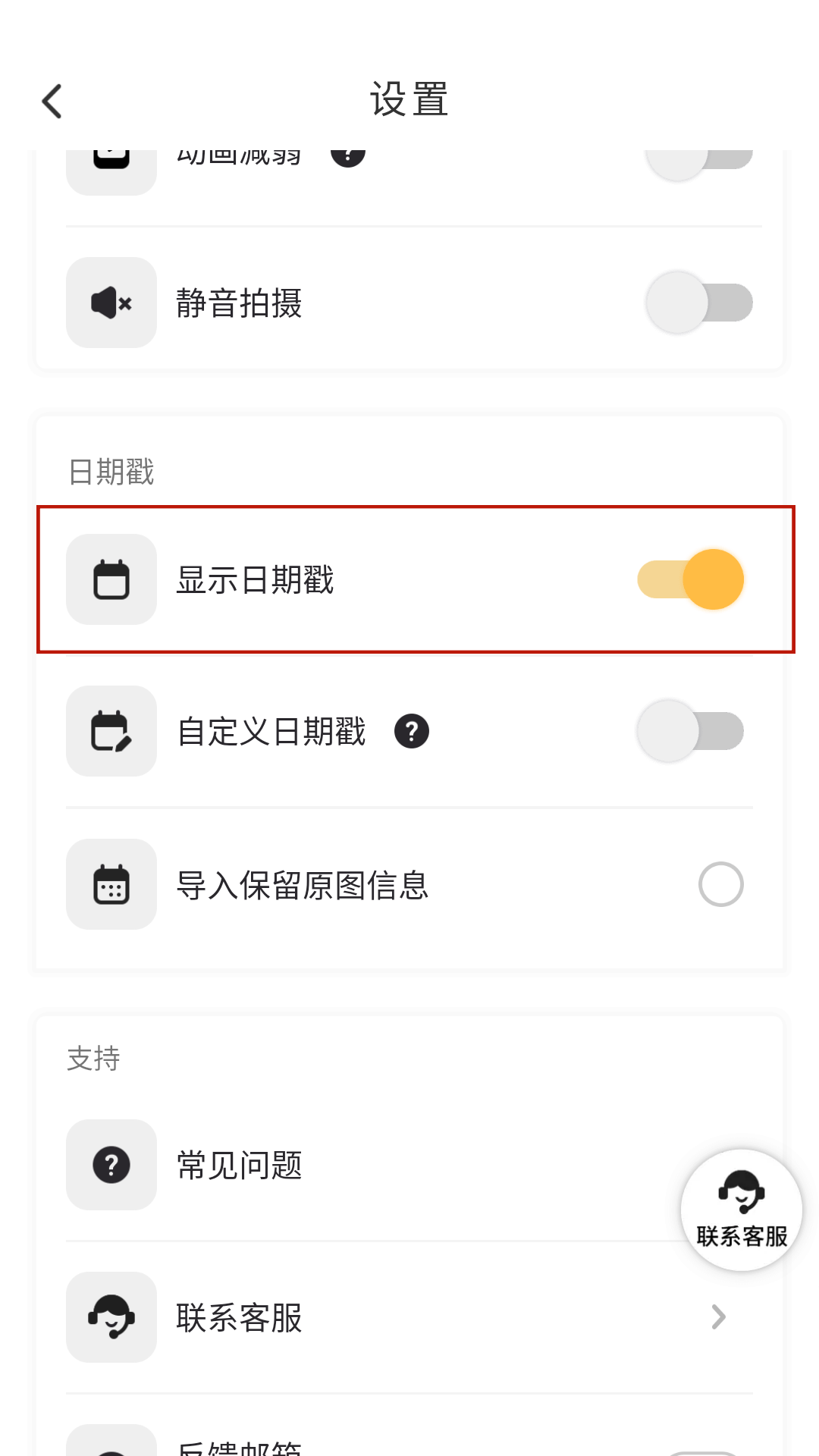819x1456 pixels.
Task: Turn off the 显示日期戳 switch
Action: [x=691, y=579]
